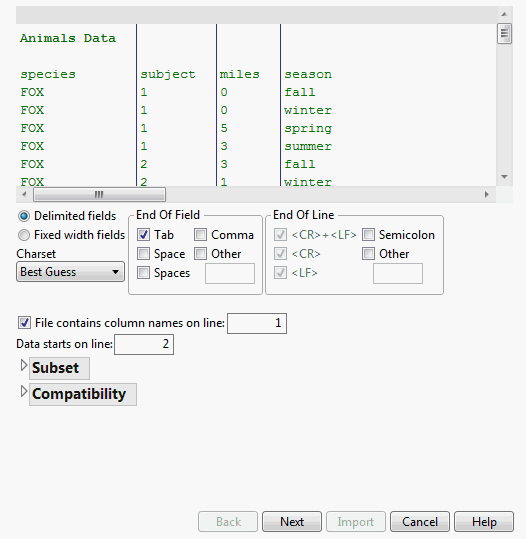
Task: Check the Spaces end-of-field checkbox
Action: 143,273
